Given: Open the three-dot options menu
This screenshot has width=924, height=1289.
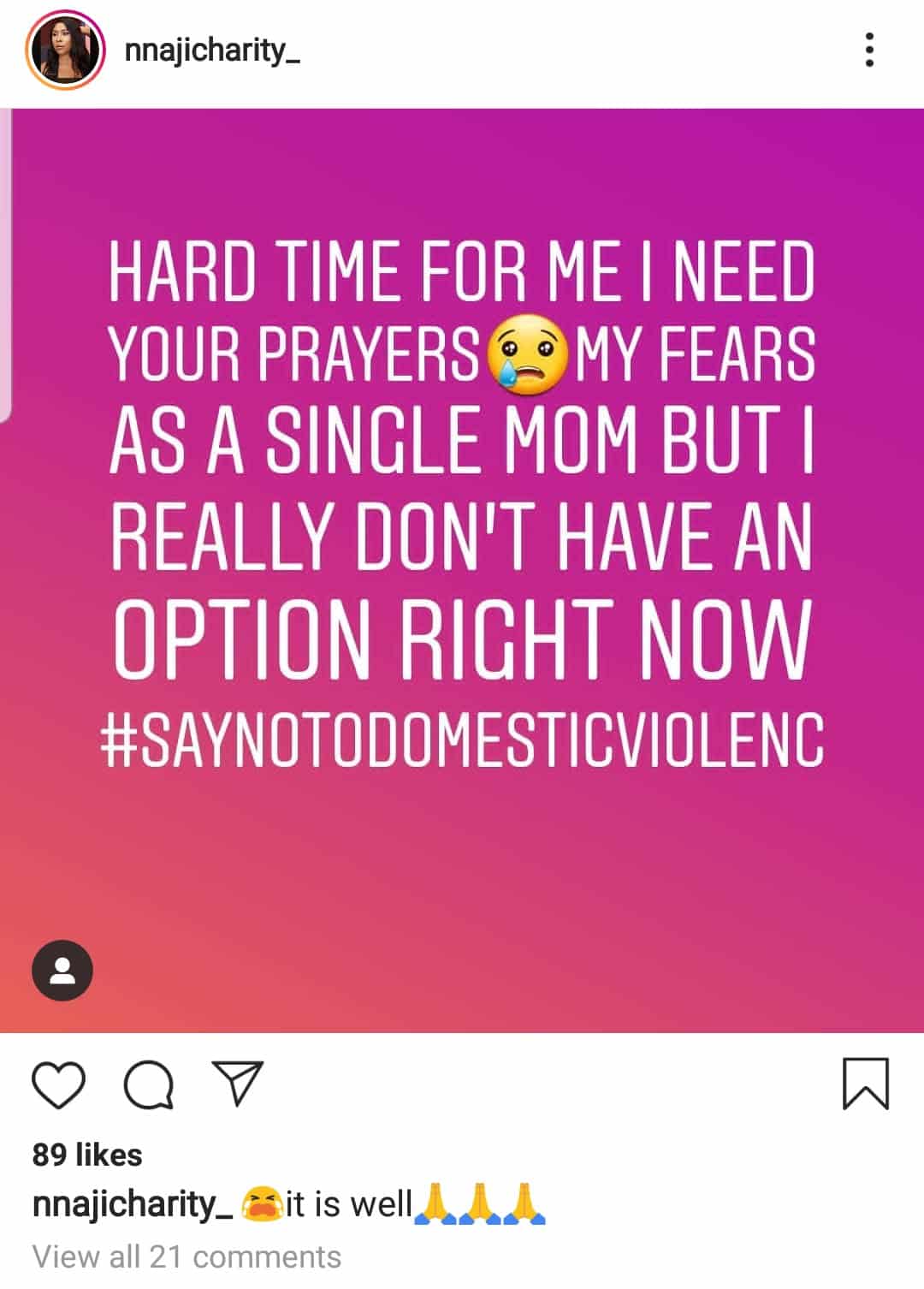Looking at the screenshot, I should (x=869, y=50).
